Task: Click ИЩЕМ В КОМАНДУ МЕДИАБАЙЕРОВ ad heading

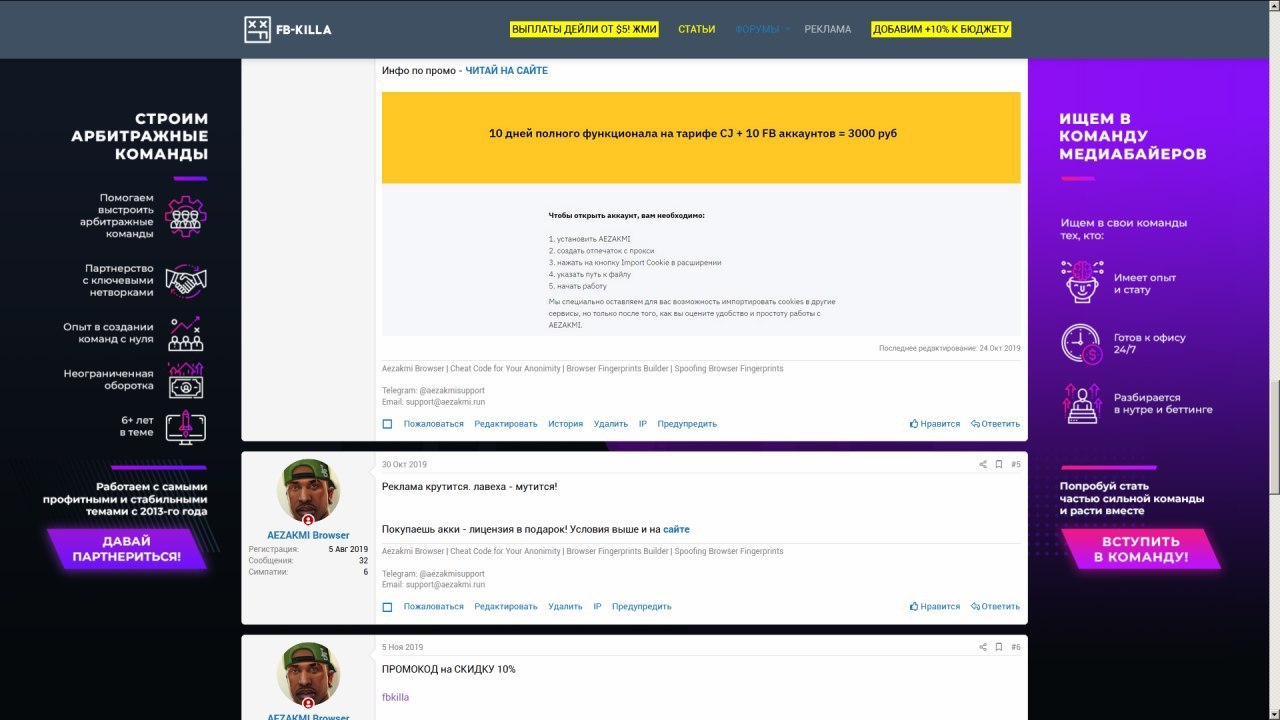Action: 1133,137
